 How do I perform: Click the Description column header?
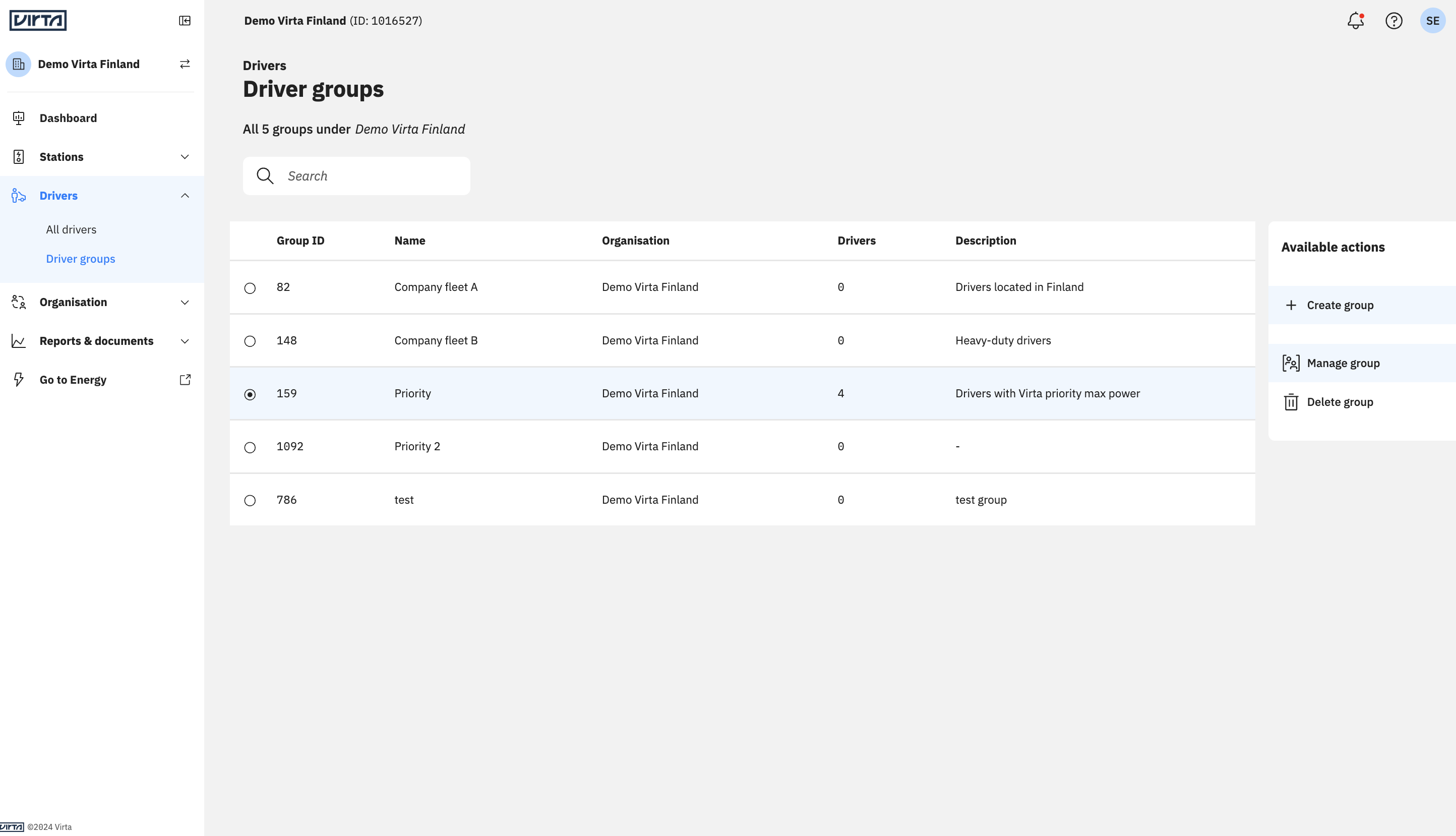[986, 241]
